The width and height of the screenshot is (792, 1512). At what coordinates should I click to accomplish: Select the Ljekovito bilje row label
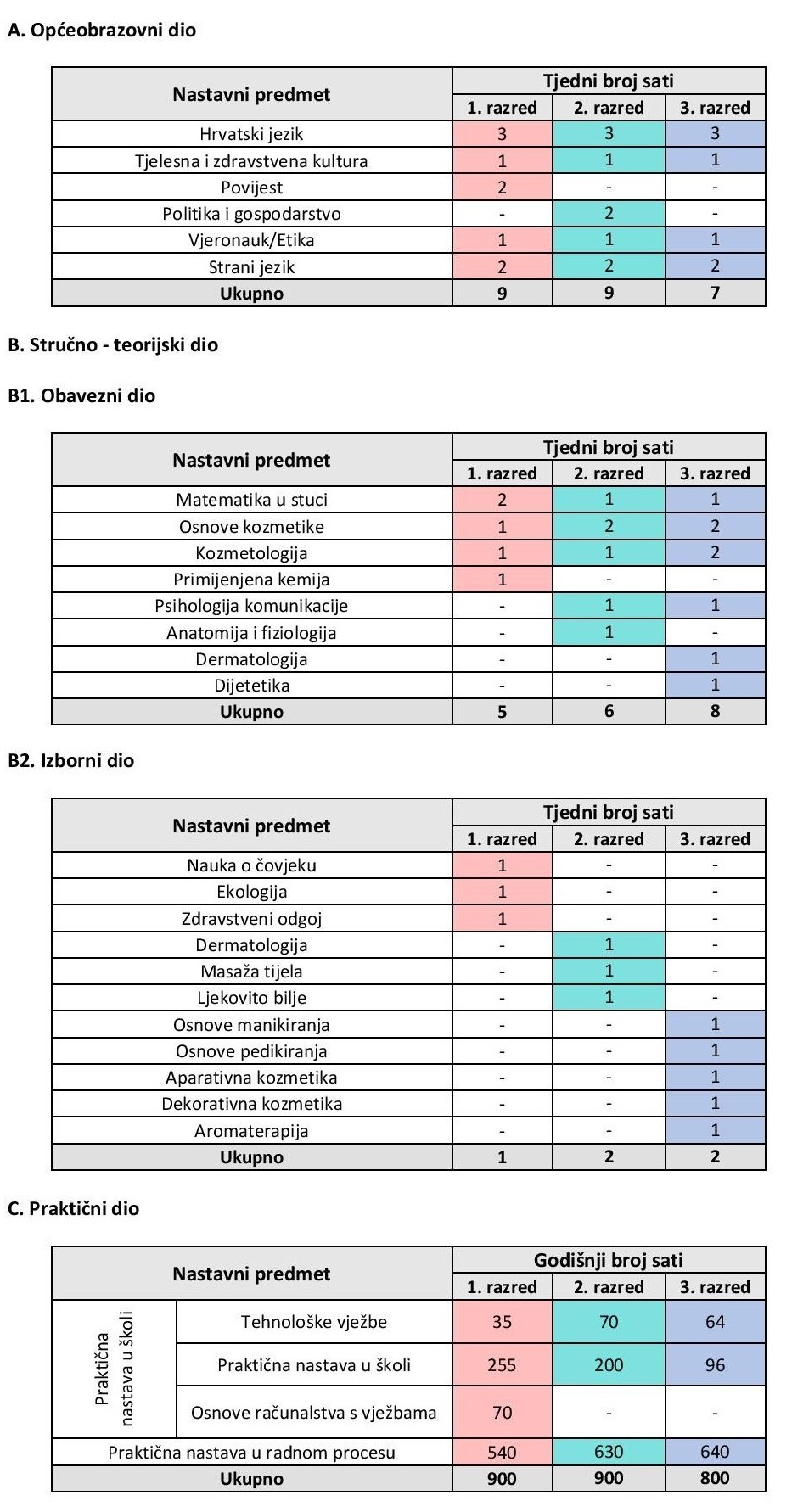(251, 998)
